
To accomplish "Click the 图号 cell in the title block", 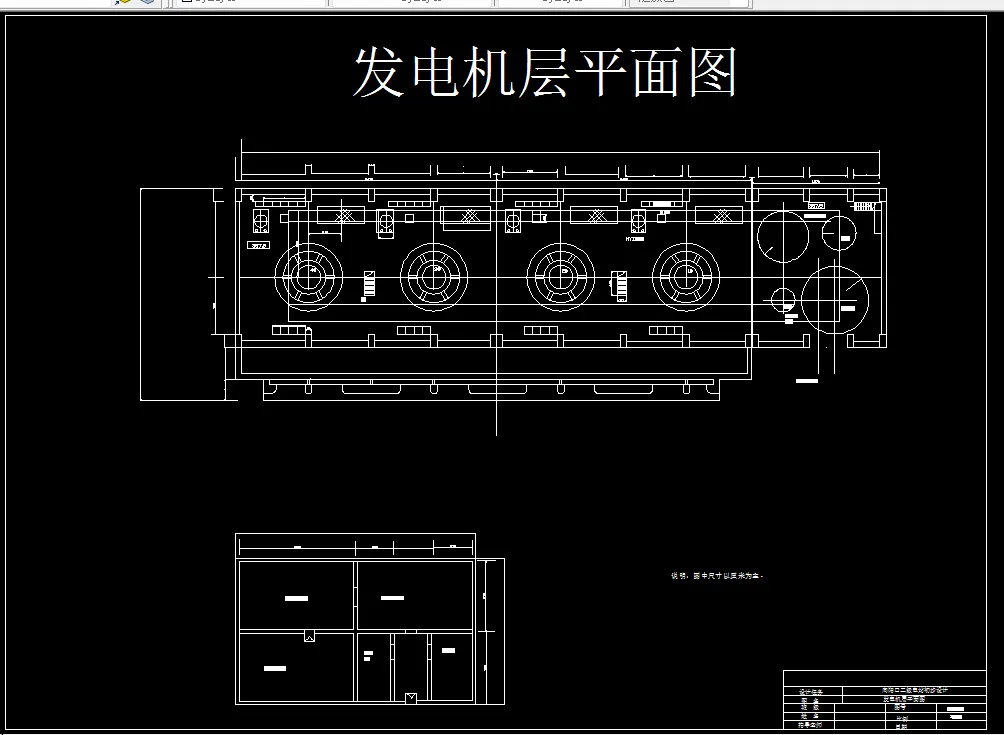I will click(x=898, y=707).
